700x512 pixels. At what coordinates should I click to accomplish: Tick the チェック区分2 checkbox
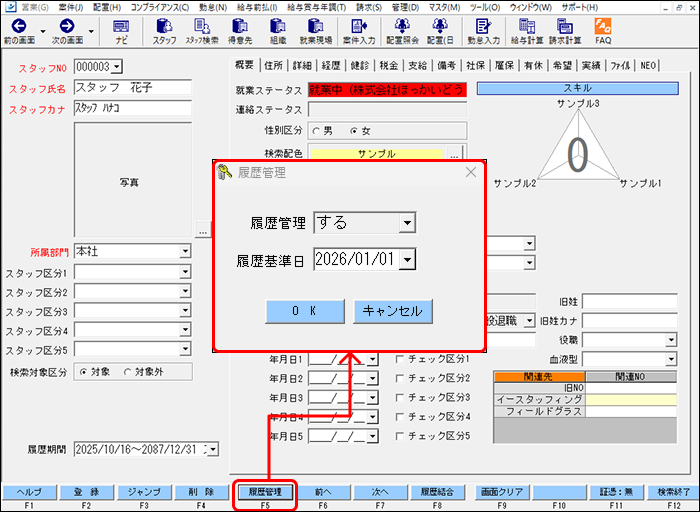point(400,378)
